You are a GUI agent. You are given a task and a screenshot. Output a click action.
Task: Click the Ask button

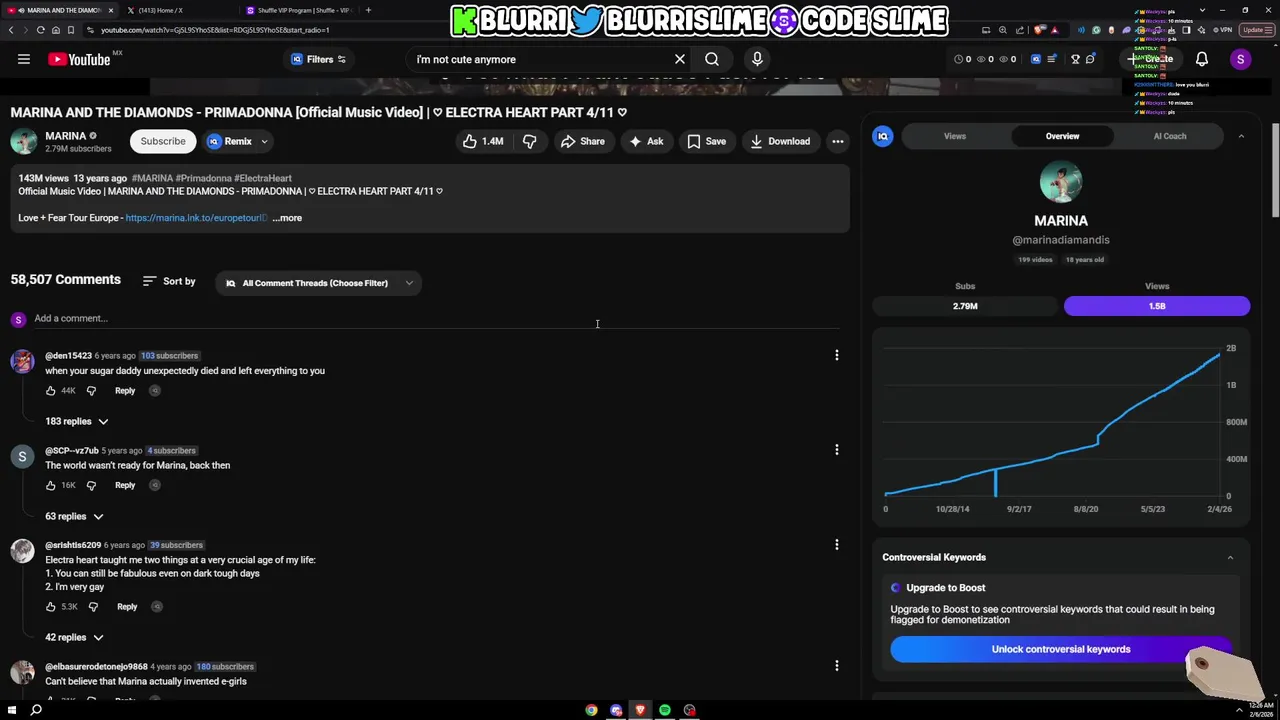[x=646, y=141]
